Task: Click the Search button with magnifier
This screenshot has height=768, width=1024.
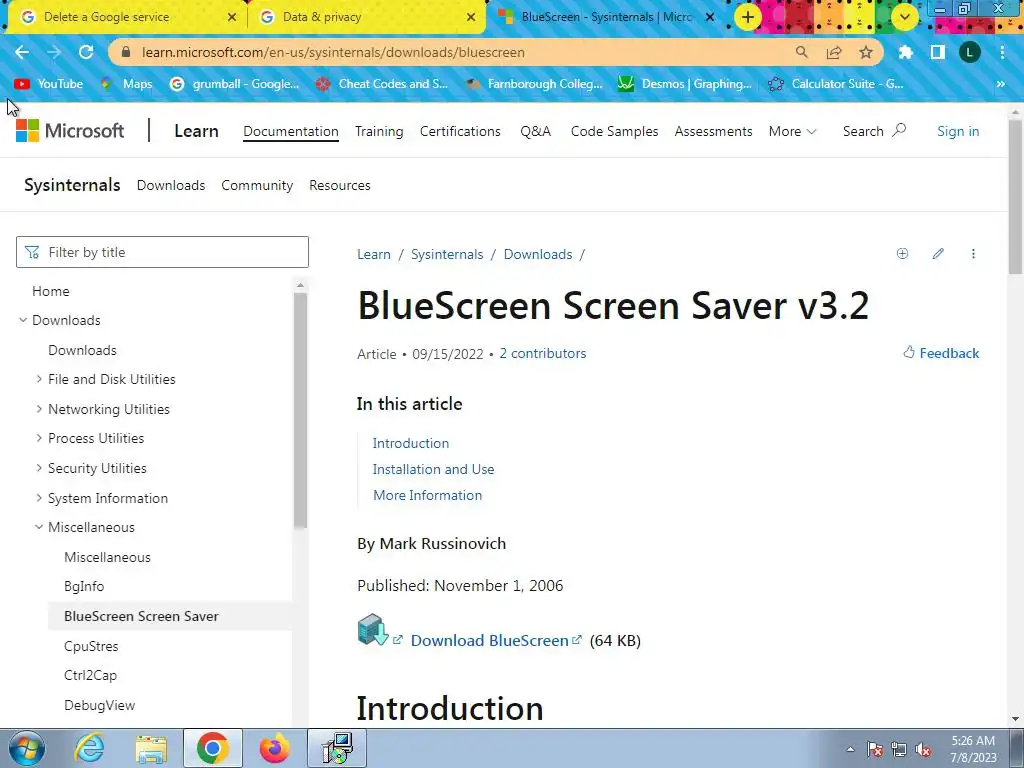Action: tap(874, 131)
